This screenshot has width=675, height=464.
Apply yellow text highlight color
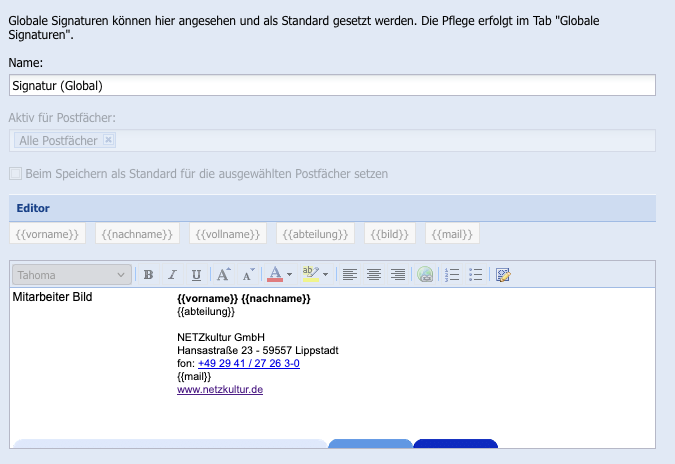[x=310, y=274]
